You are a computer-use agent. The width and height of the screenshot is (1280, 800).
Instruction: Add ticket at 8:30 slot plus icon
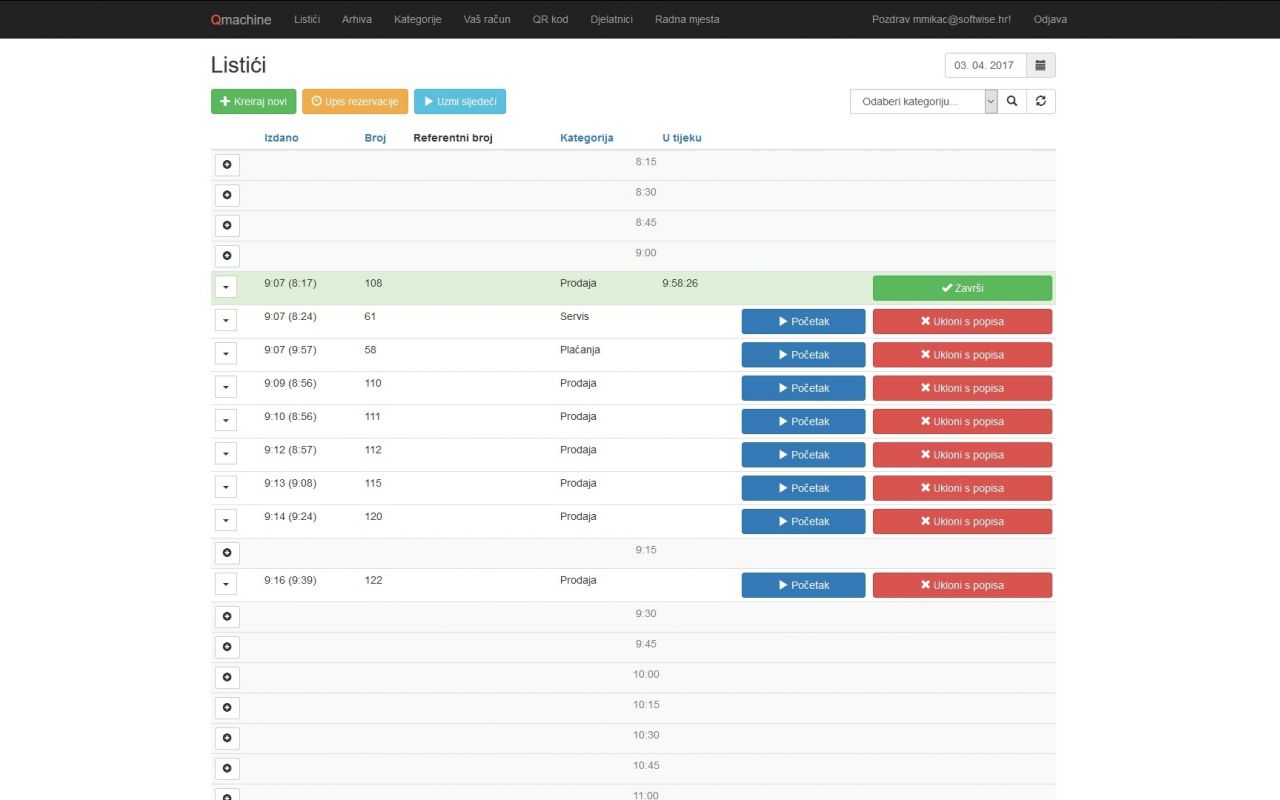point(227,195)
